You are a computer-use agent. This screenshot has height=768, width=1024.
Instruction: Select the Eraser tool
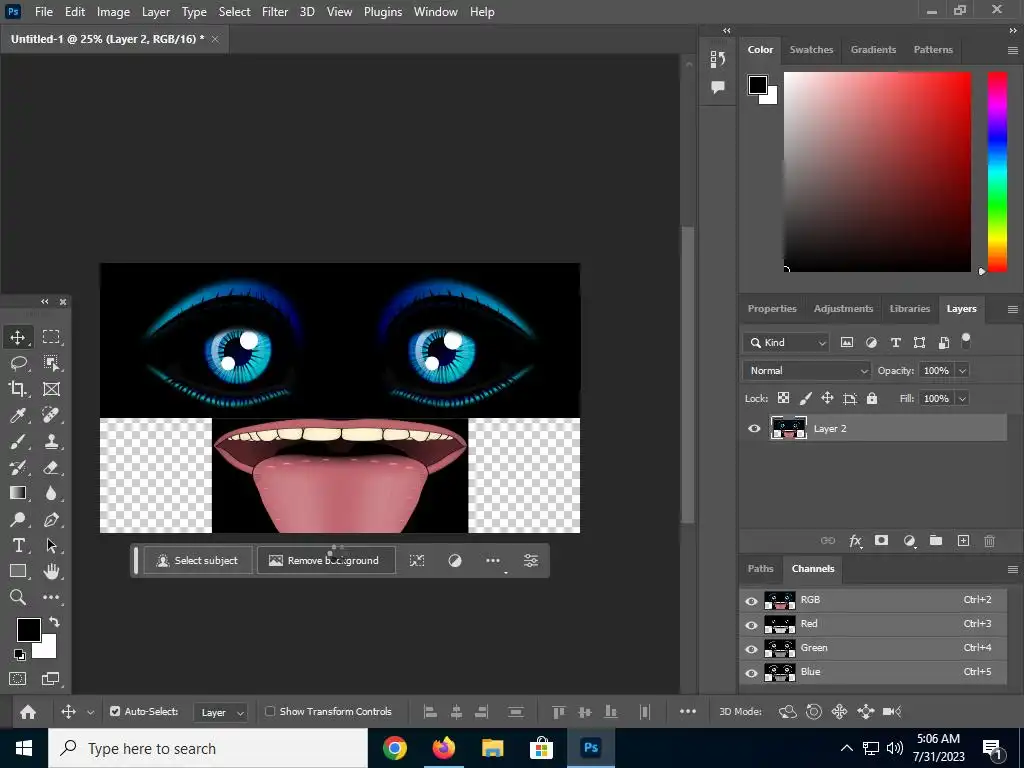pos(51,468)
